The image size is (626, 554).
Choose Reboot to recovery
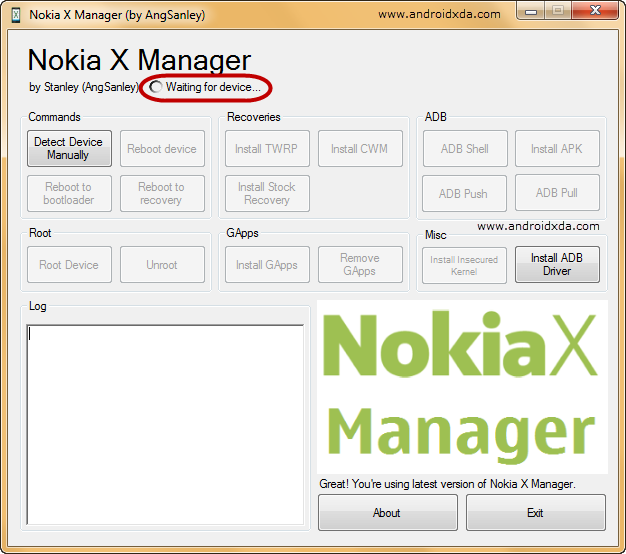click(x=162, y=194)
